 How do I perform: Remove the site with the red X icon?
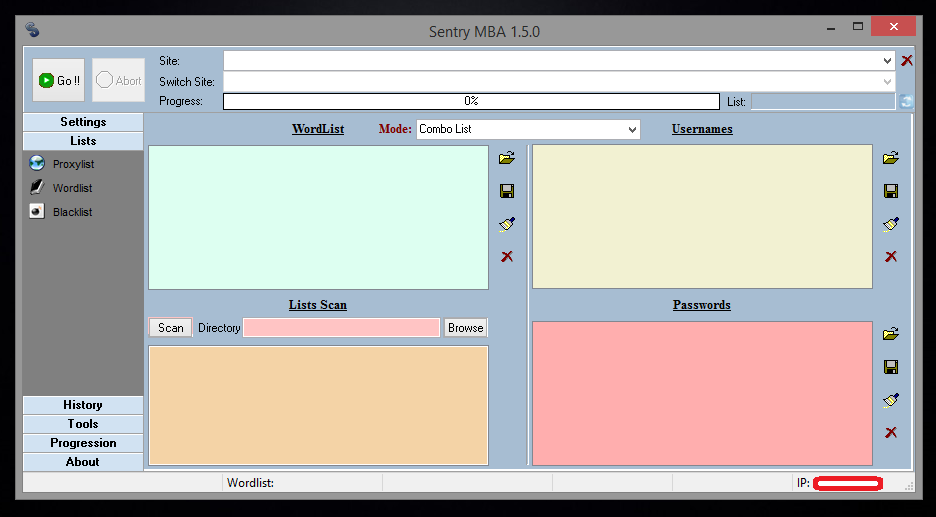907,60
